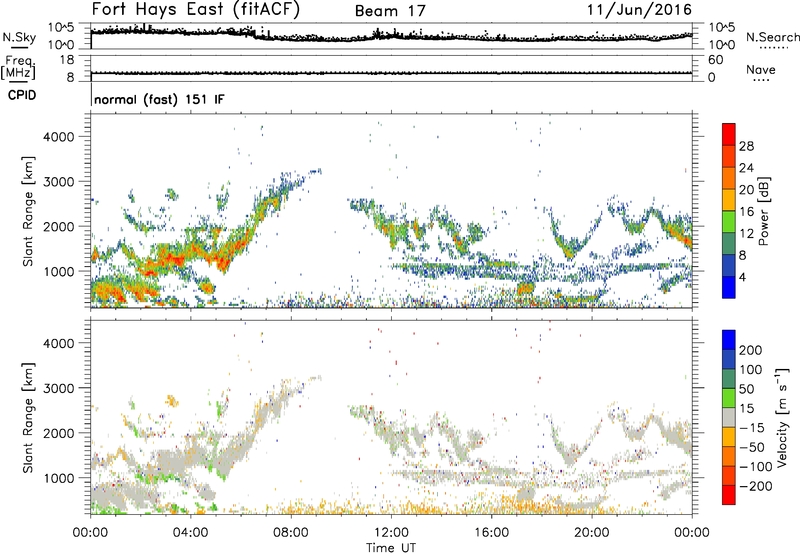This screenshot has width=800, height=554.
Task: Click the text 'normal (fast) 151 IF'
Action: 159,99
